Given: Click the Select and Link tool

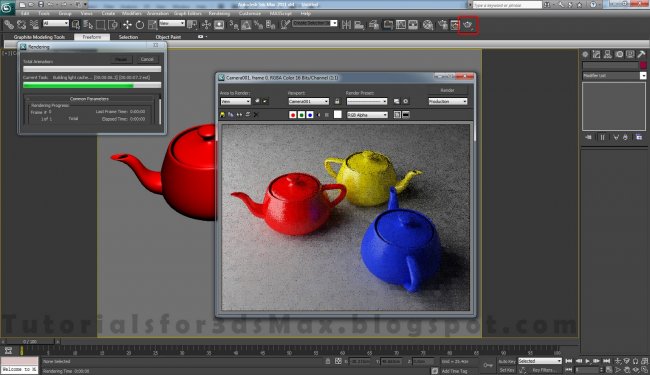Looking at the screenshot, I should pos(9,25).
